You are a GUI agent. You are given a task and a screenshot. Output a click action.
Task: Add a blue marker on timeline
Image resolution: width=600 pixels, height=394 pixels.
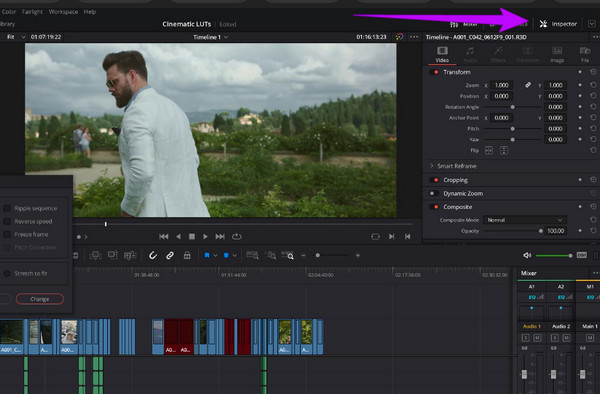(x=226, y=255)
